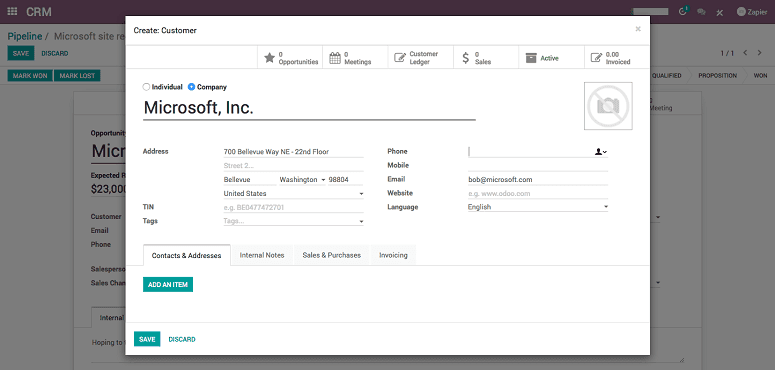The width and height of the screenshot is (775, 370).
Task: Open the Invoiced stat button
Action: tap(617, 58)
